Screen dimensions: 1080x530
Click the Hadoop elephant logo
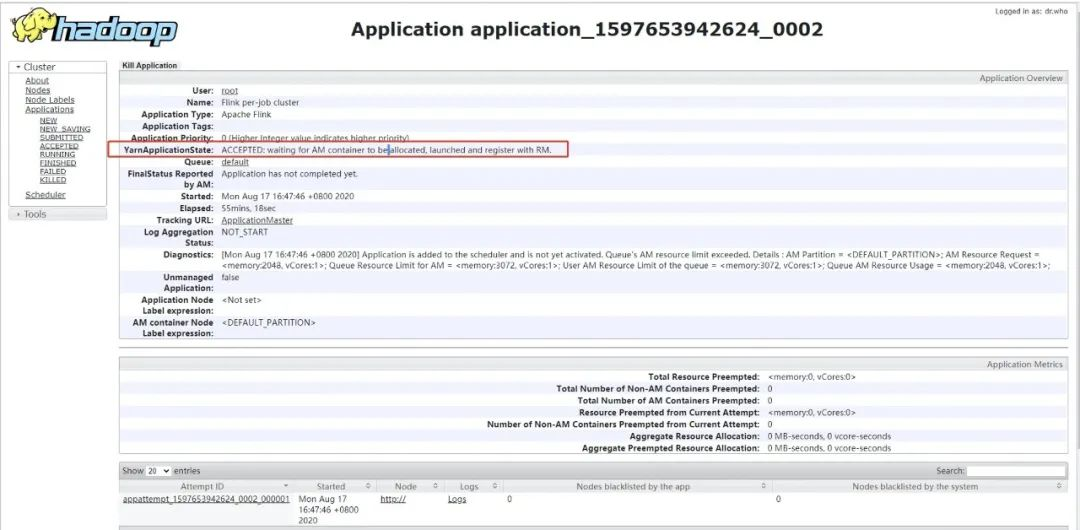coord(94,27)
